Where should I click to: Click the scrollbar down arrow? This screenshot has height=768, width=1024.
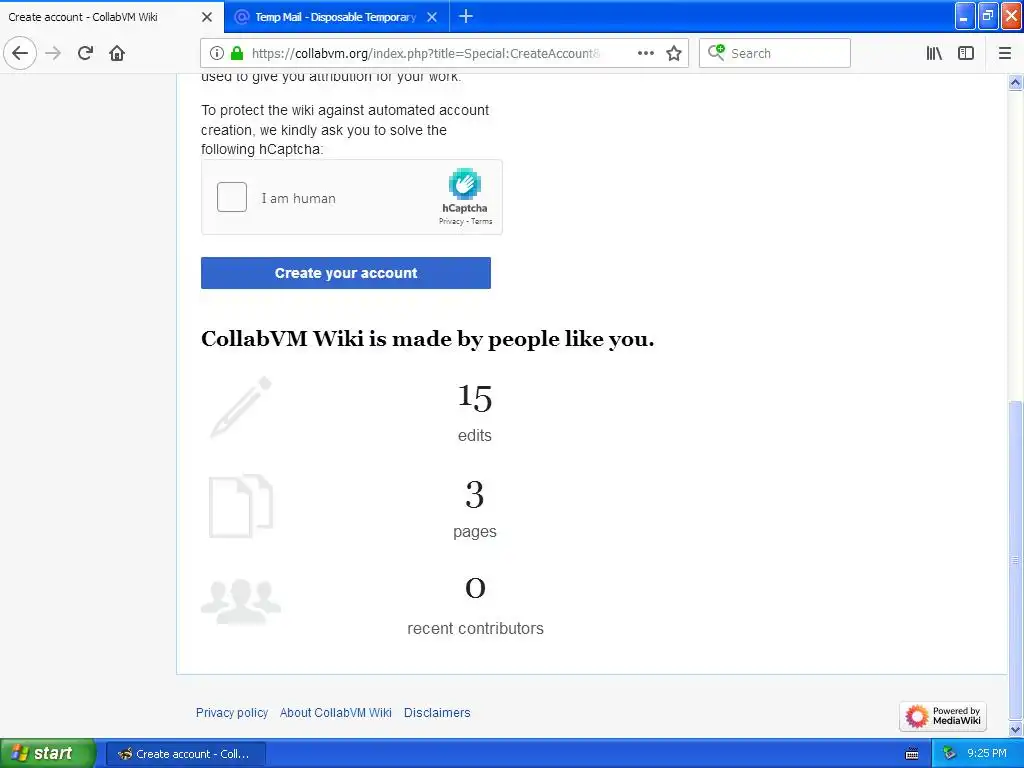pos(1016,729)
